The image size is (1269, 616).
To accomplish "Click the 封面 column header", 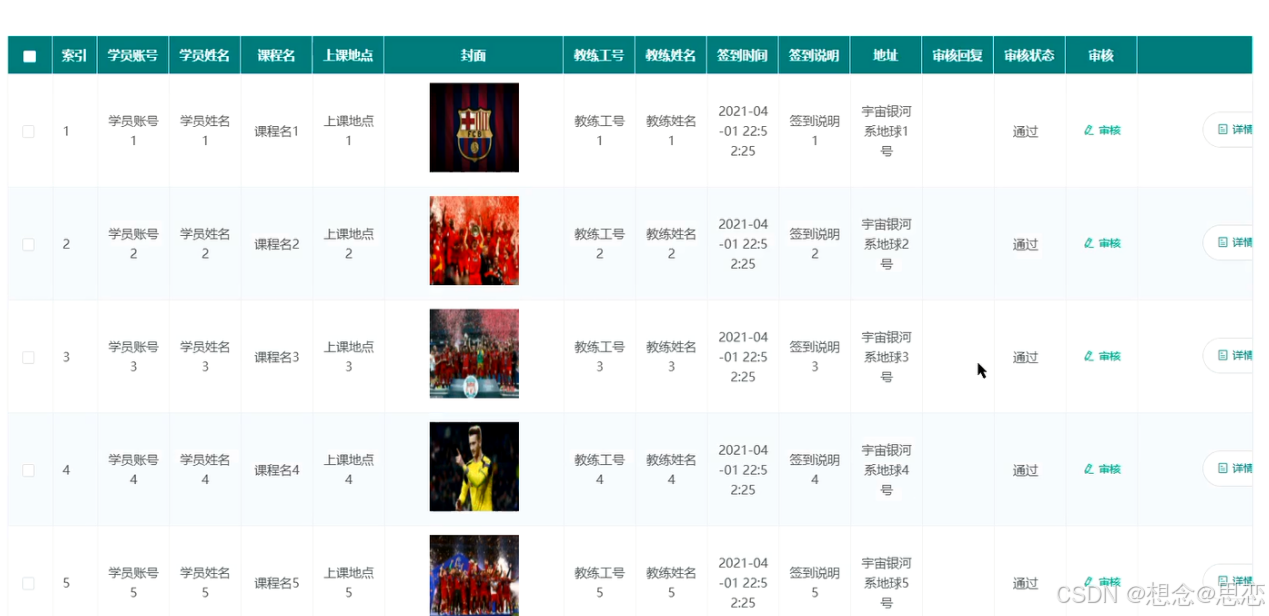I will pyautogui.click(x=474, y=56).
